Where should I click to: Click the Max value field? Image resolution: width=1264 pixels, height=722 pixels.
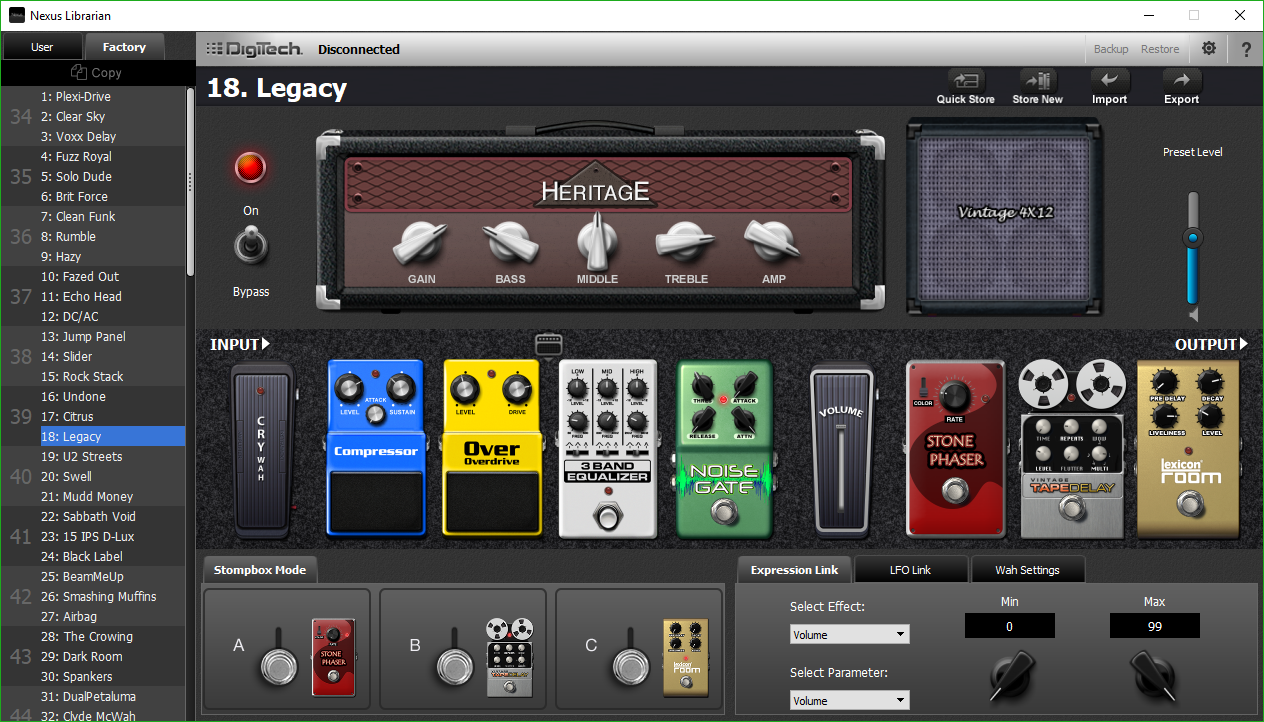point(1154,626)
